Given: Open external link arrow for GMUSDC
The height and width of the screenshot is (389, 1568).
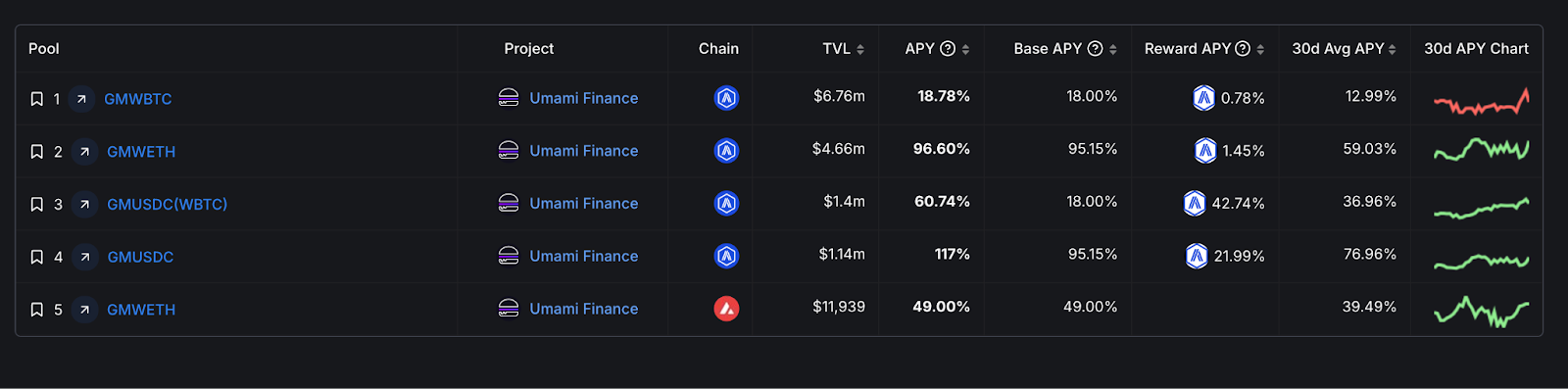Looking at the screenshot, I should click(x=85, y=257).
